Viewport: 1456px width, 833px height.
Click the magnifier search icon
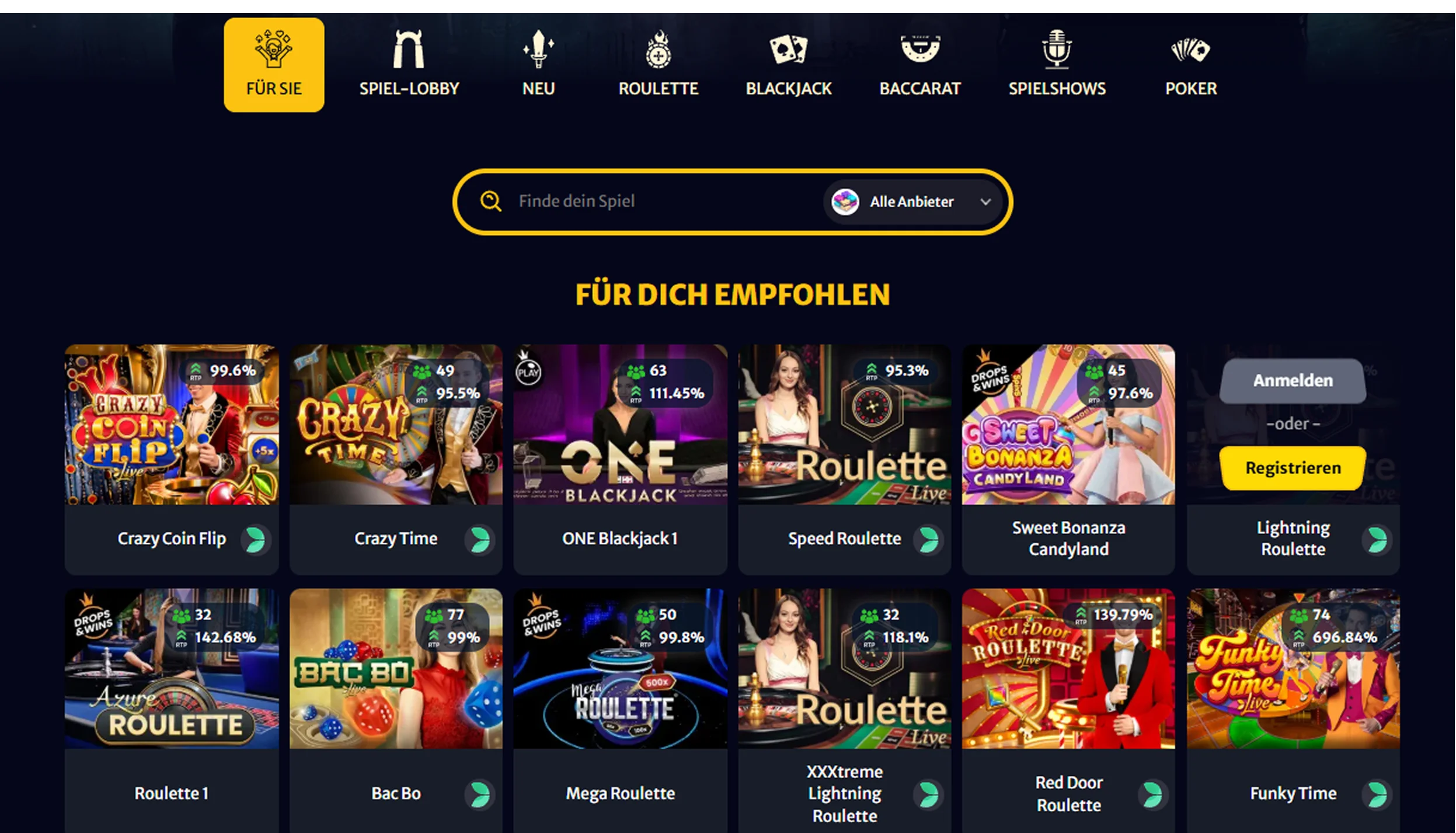[x=490, y=201]
